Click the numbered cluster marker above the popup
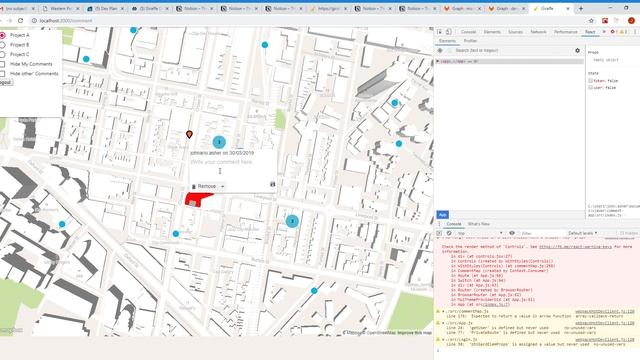The image size is (640, 360). (219, 142)
